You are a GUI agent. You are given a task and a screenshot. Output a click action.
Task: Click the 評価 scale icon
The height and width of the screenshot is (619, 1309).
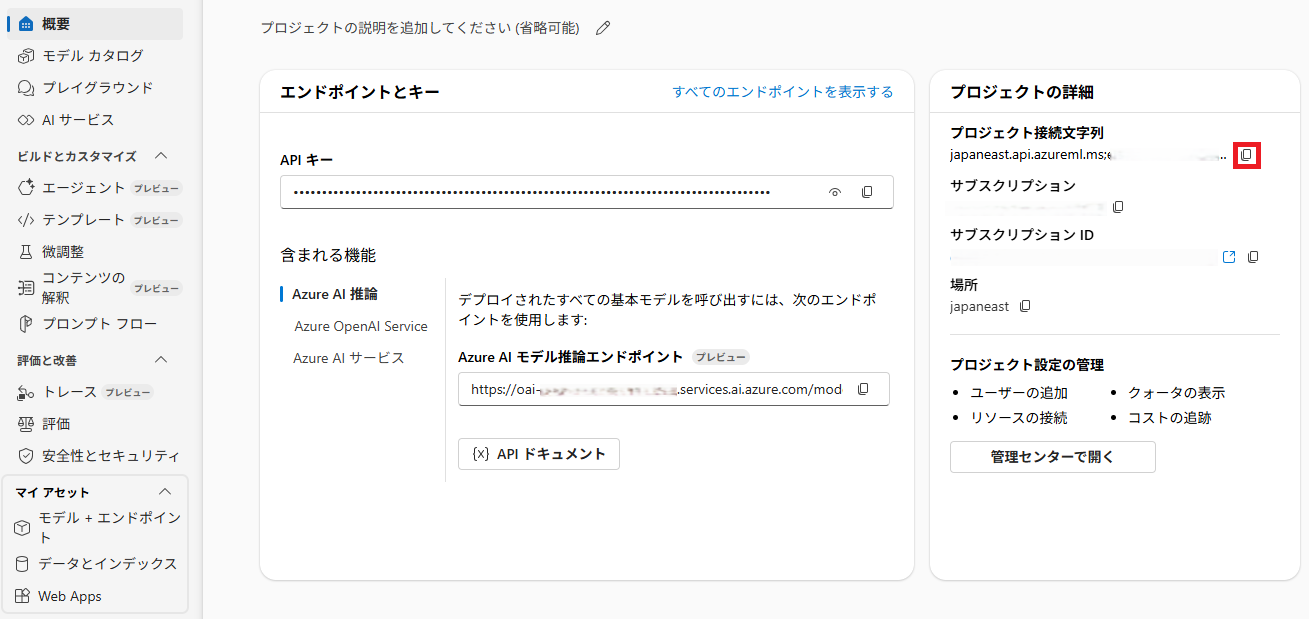(x=26, y=424)
